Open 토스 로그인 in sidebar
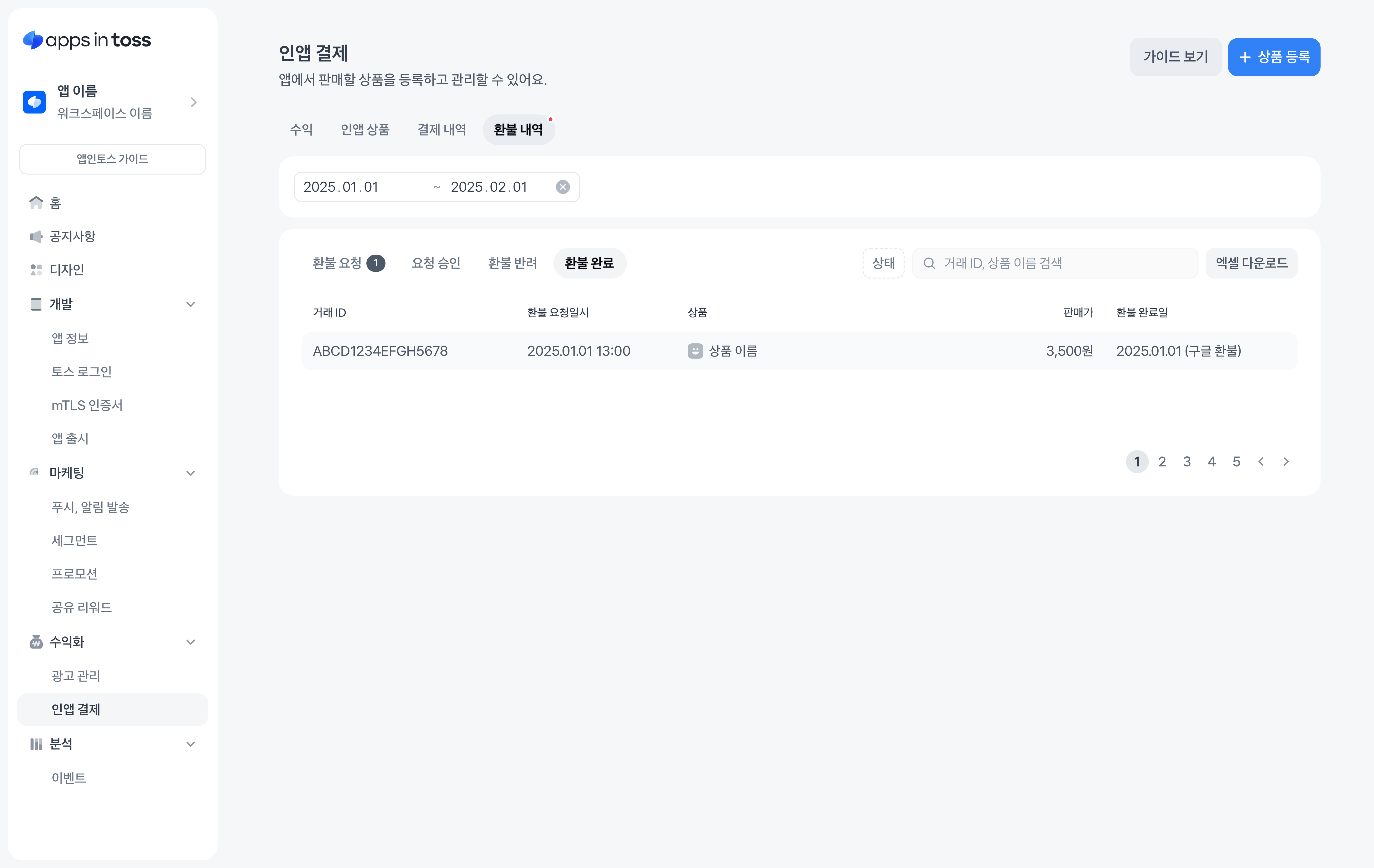The width and height of the screenshot is (1374, 868). click(x=82, y=371)
